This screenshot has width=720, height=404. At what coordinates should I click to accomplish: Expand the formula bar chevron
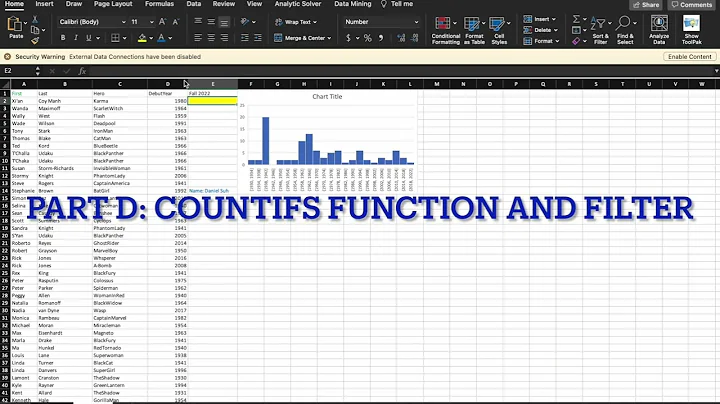(716, 71)
